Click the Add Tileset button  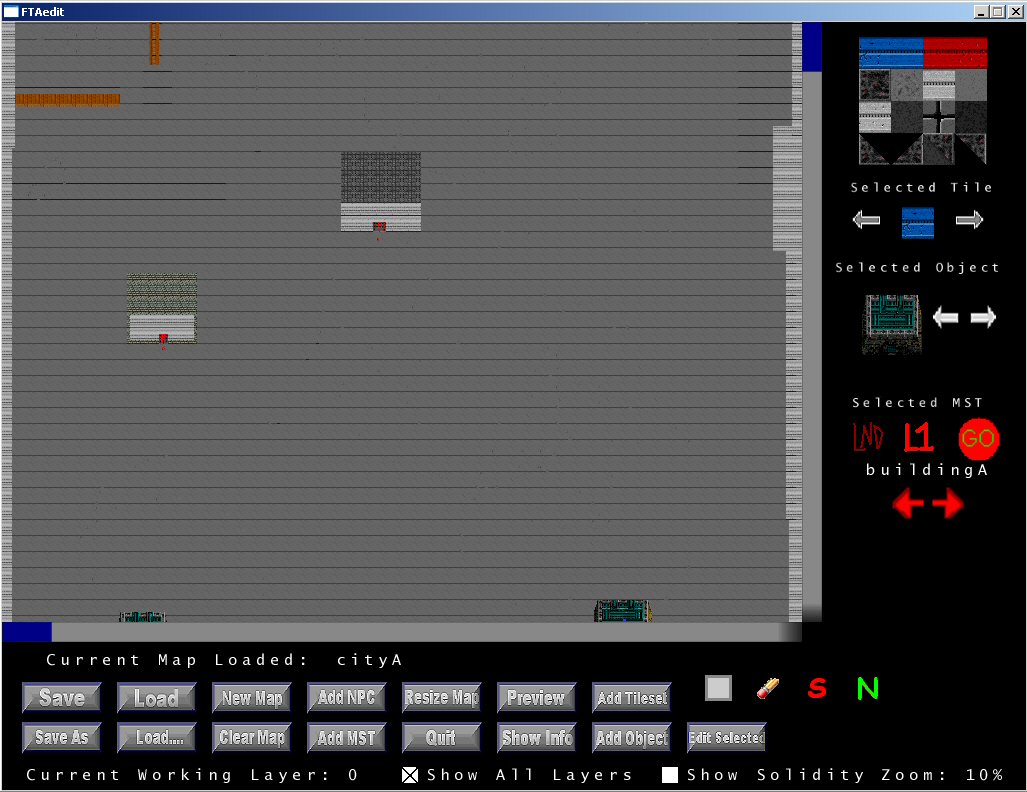(x=631, y=698)
